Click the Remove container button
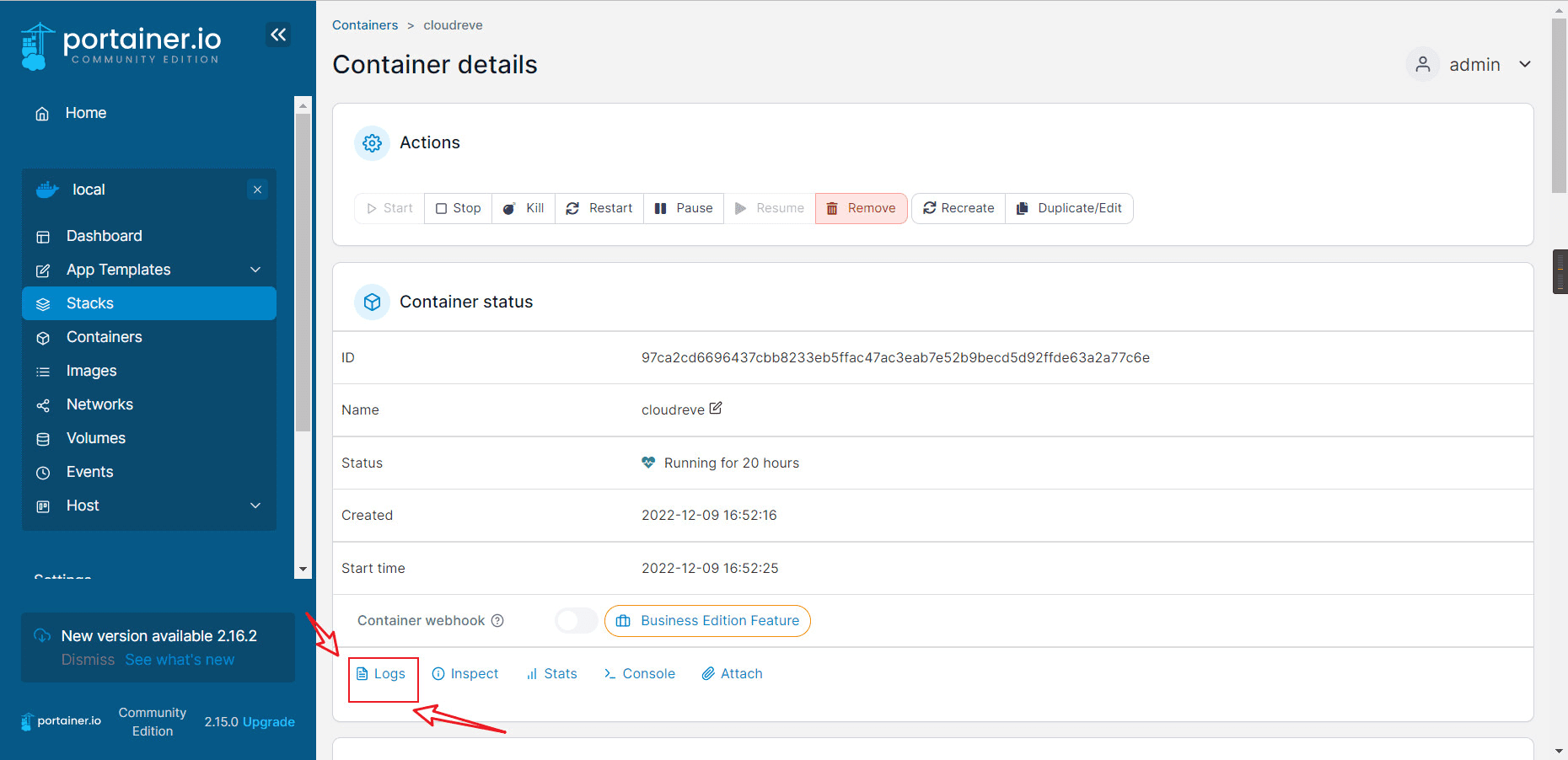1568x760 pixels. pyautogui.click(x=861, y=208)
